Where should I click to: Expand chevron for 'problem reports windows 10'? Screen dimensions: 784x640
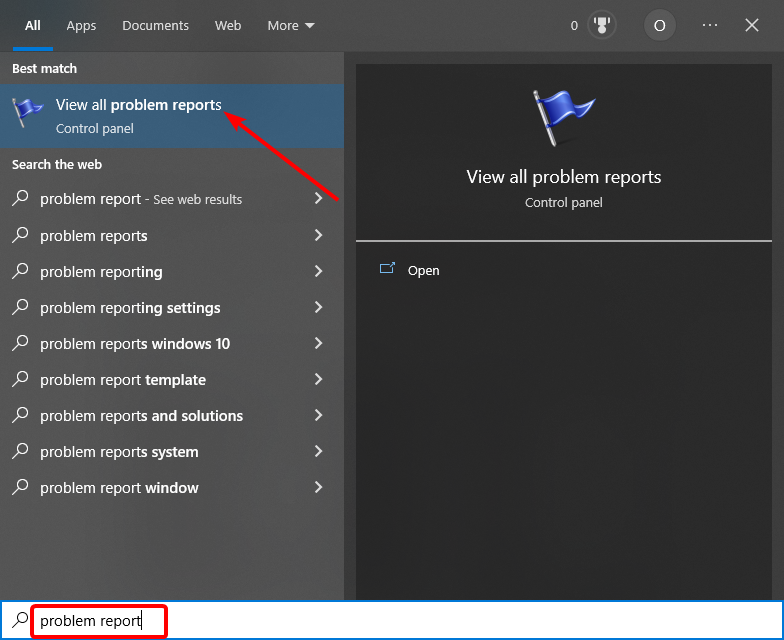318,343
